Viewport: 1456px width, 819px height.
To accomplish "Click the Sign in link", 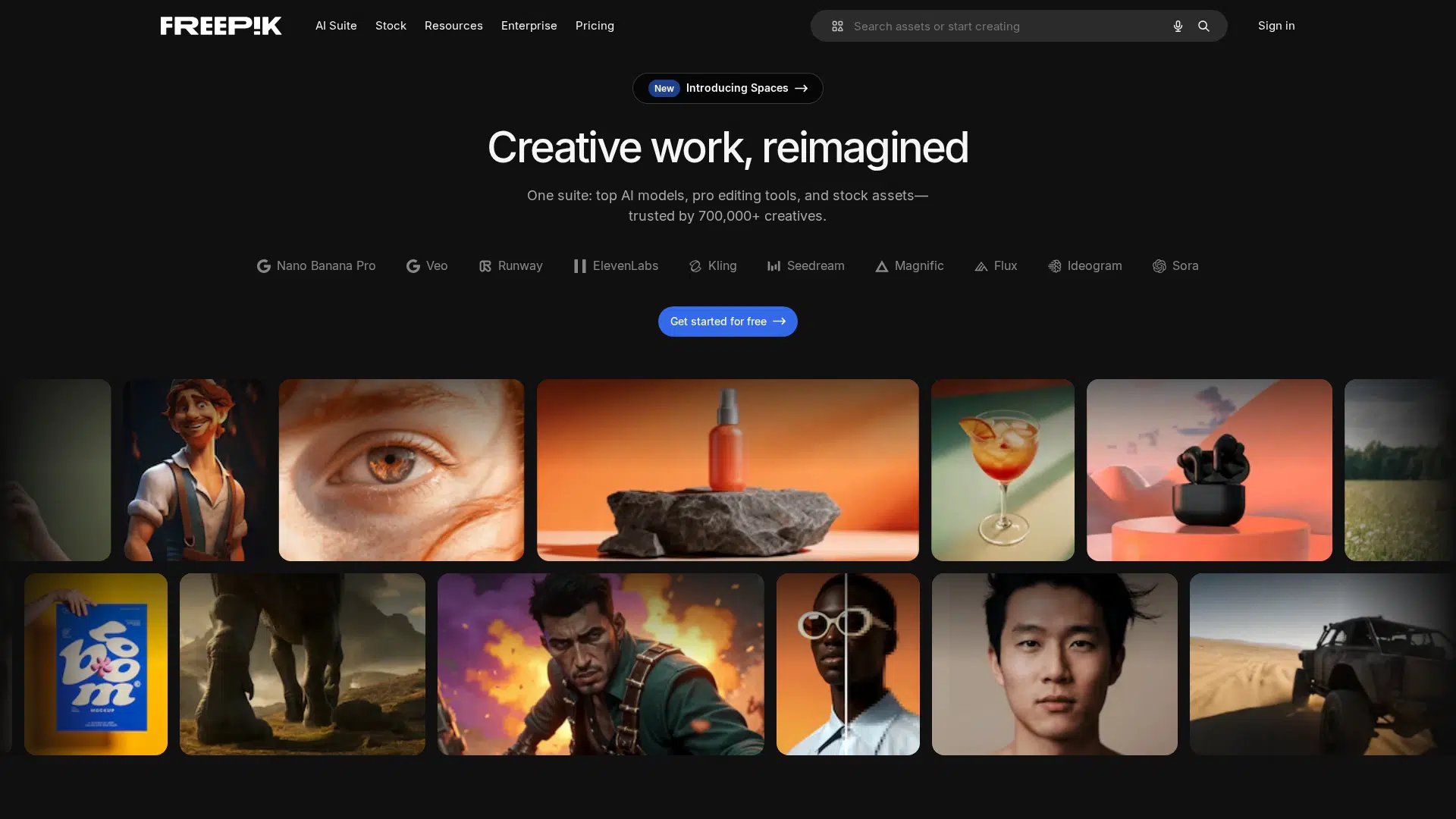I will (1276, 26).
